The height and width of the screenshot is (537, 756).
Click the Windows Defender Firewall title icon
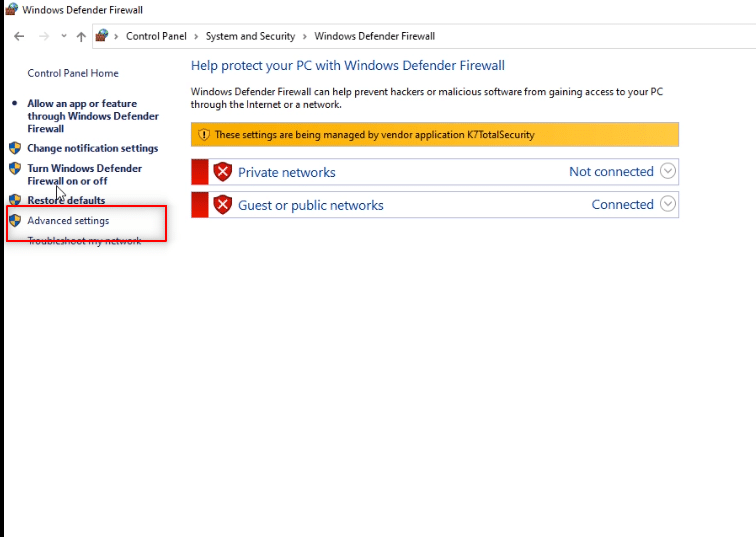(x=12, y=9)
